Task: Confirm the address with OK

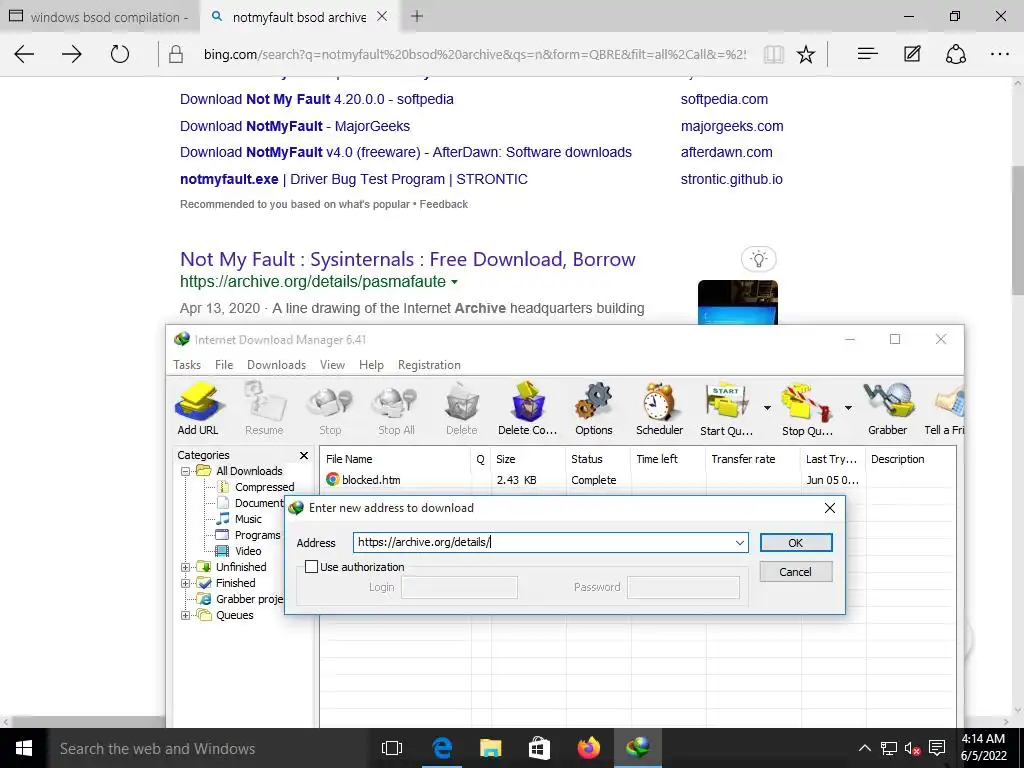Action: 795,543
